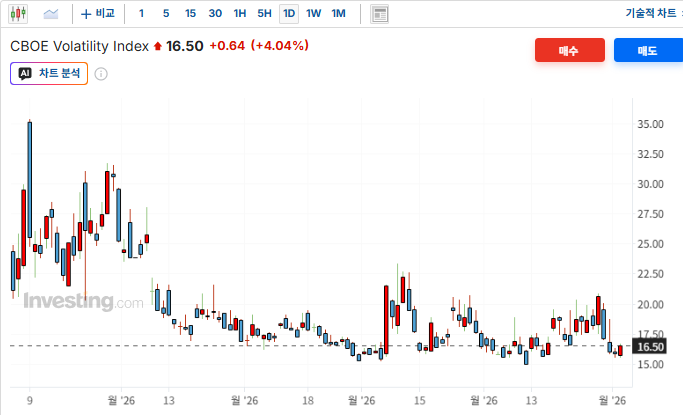This screenshot has height=415, width=683.
Task: Click the 27.50 price axis label
Action: (650, 214)
